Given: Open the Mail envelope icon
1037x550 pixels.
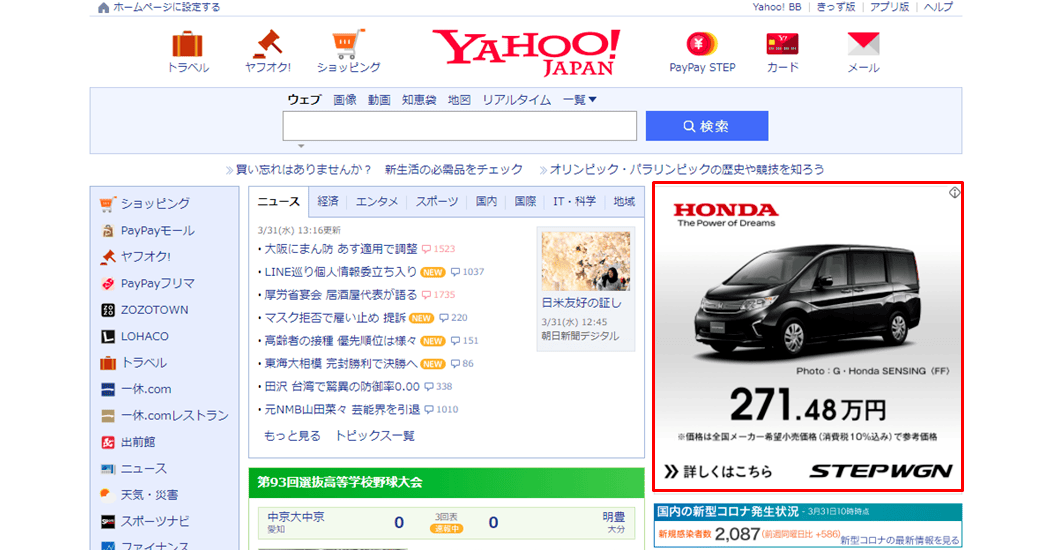Looking at the screenshot, I should click(x=863, y=44).
